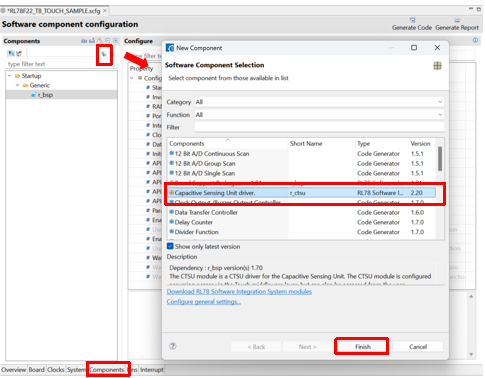Click the down arrow of the background window's scrollbar
Screen dimensions: 485x378
click(x=471, y=354)
